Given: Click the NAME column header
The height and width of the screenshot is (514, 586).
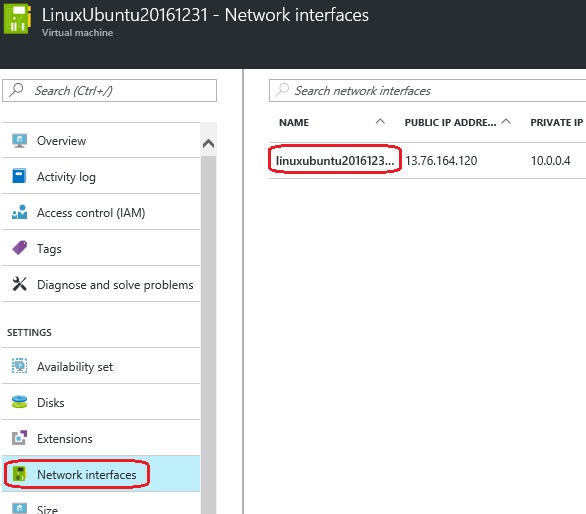Looking at the screenshot, I should tap(294, 123).
